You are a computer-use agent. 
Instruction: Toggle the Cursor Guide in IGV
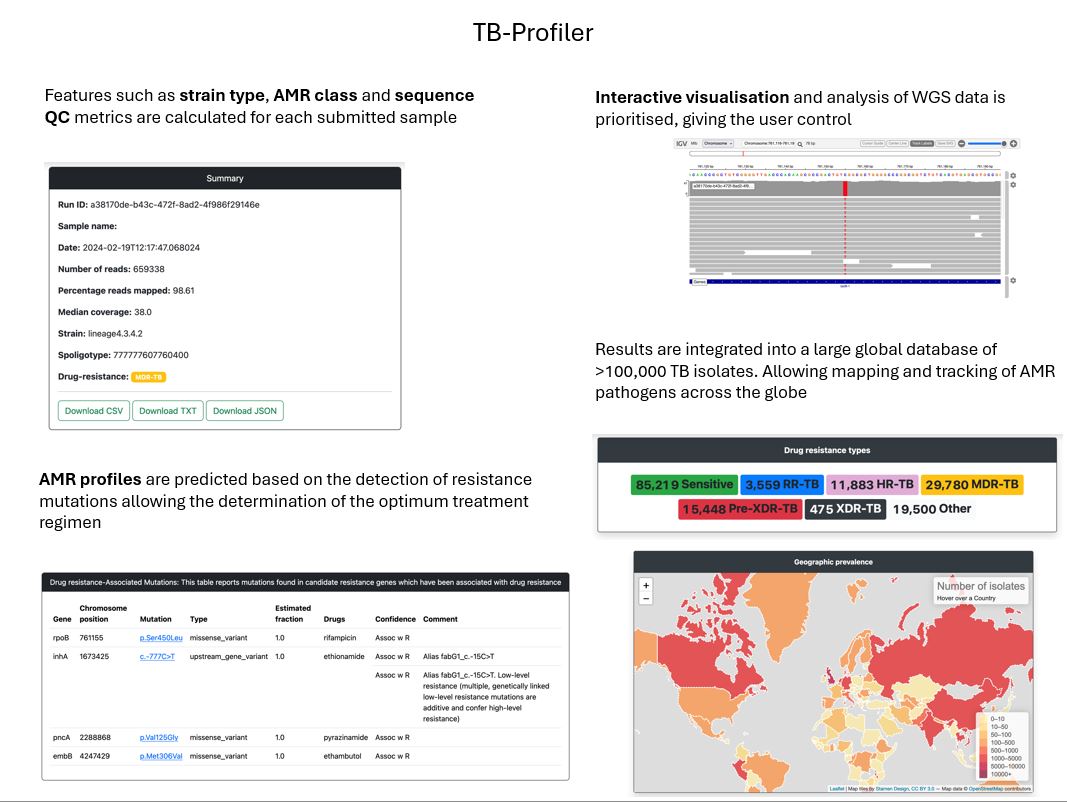point(872,144)
